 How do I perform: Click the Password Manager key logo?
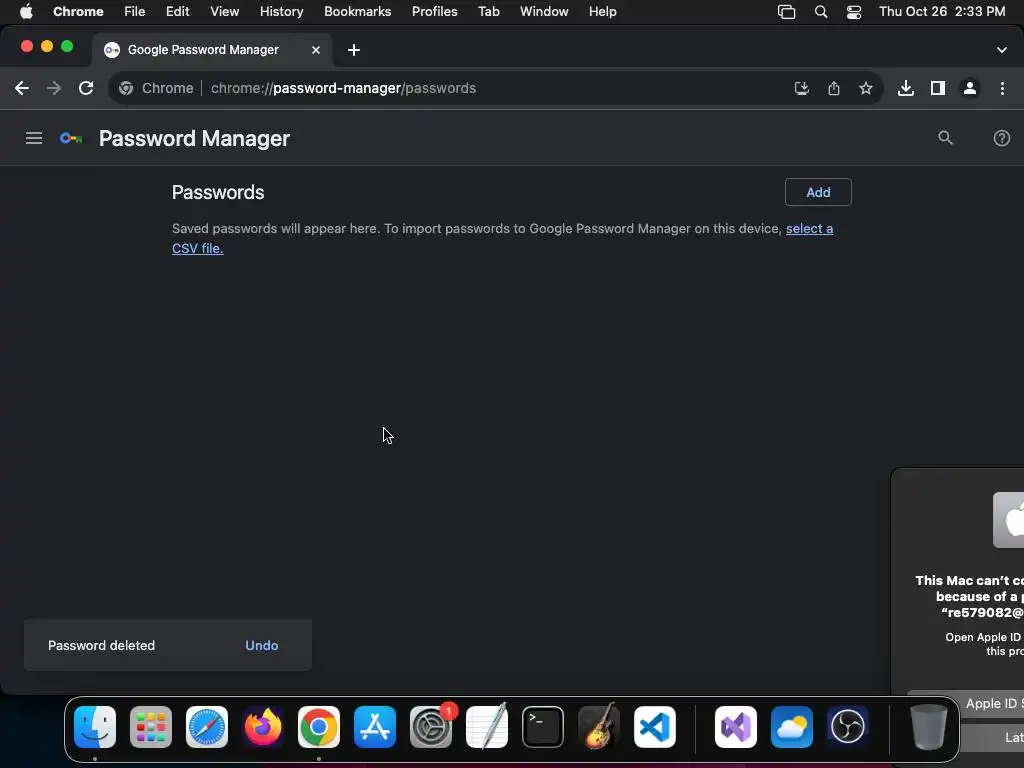coord(71,138)
